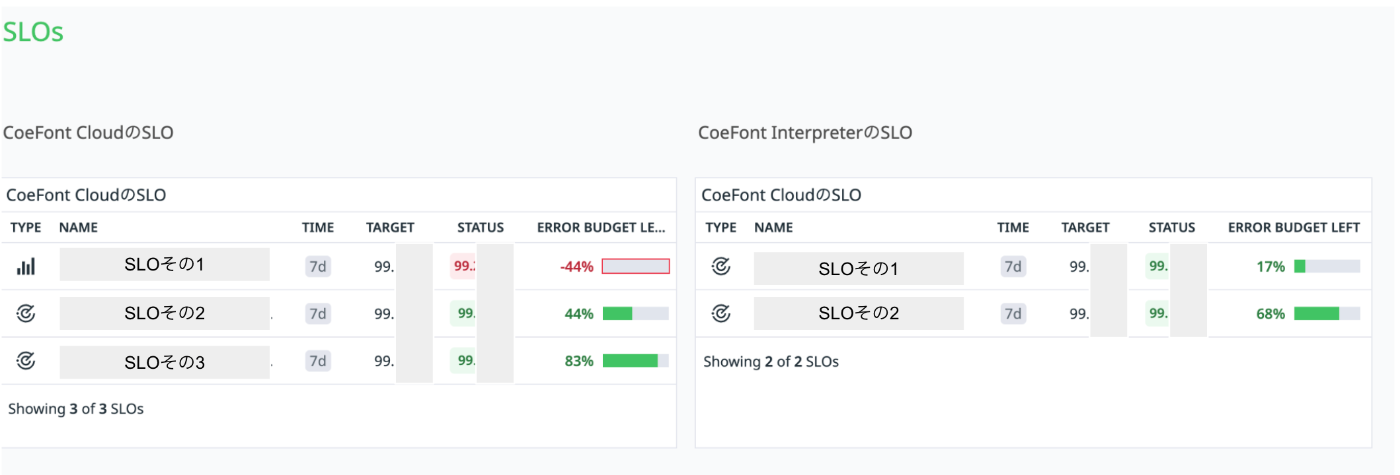Click the 'Showing 3 of 3 SLOs' footer text

[76, 409]
